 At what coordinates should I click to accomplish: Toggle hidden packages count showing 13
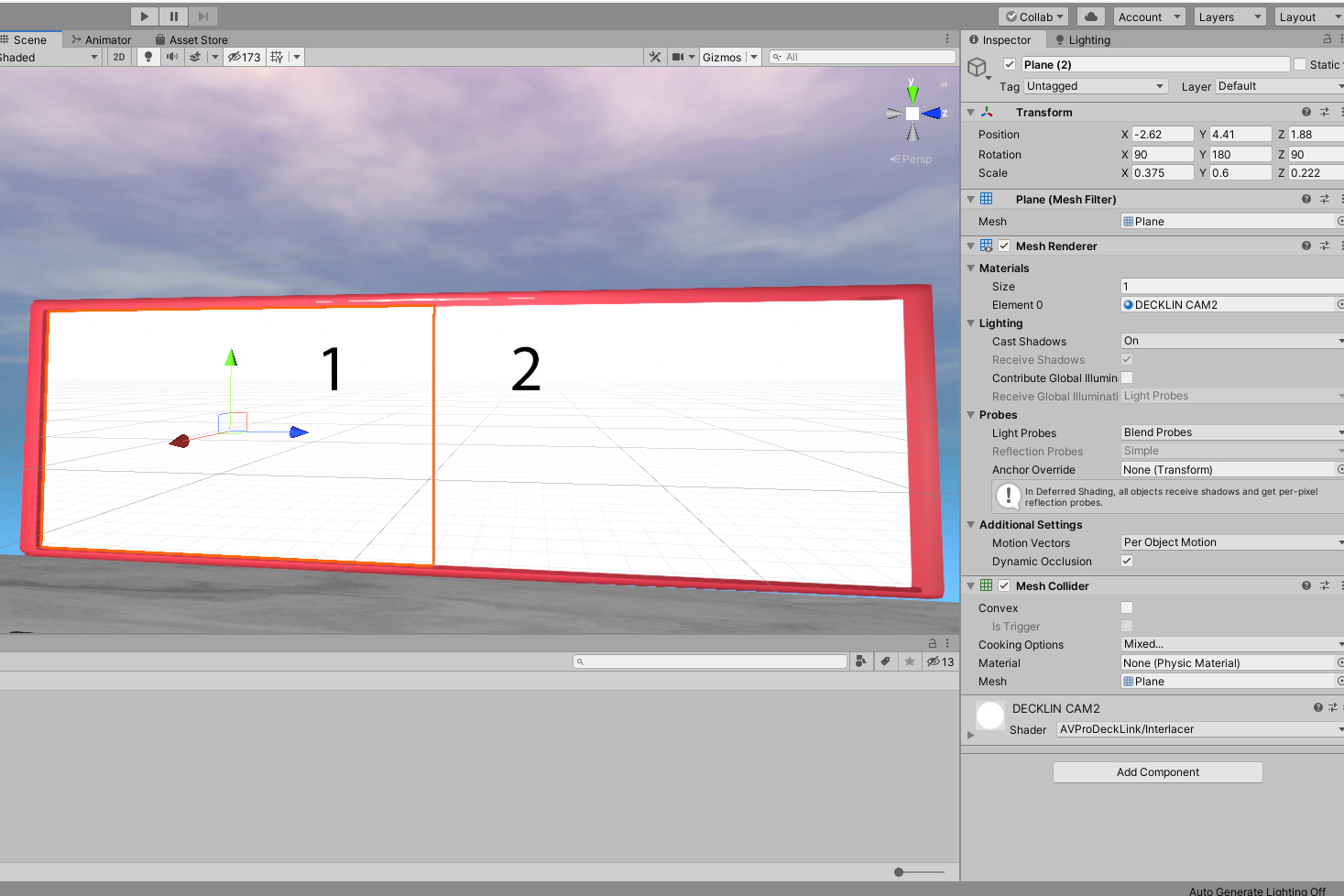click(940, 661)
